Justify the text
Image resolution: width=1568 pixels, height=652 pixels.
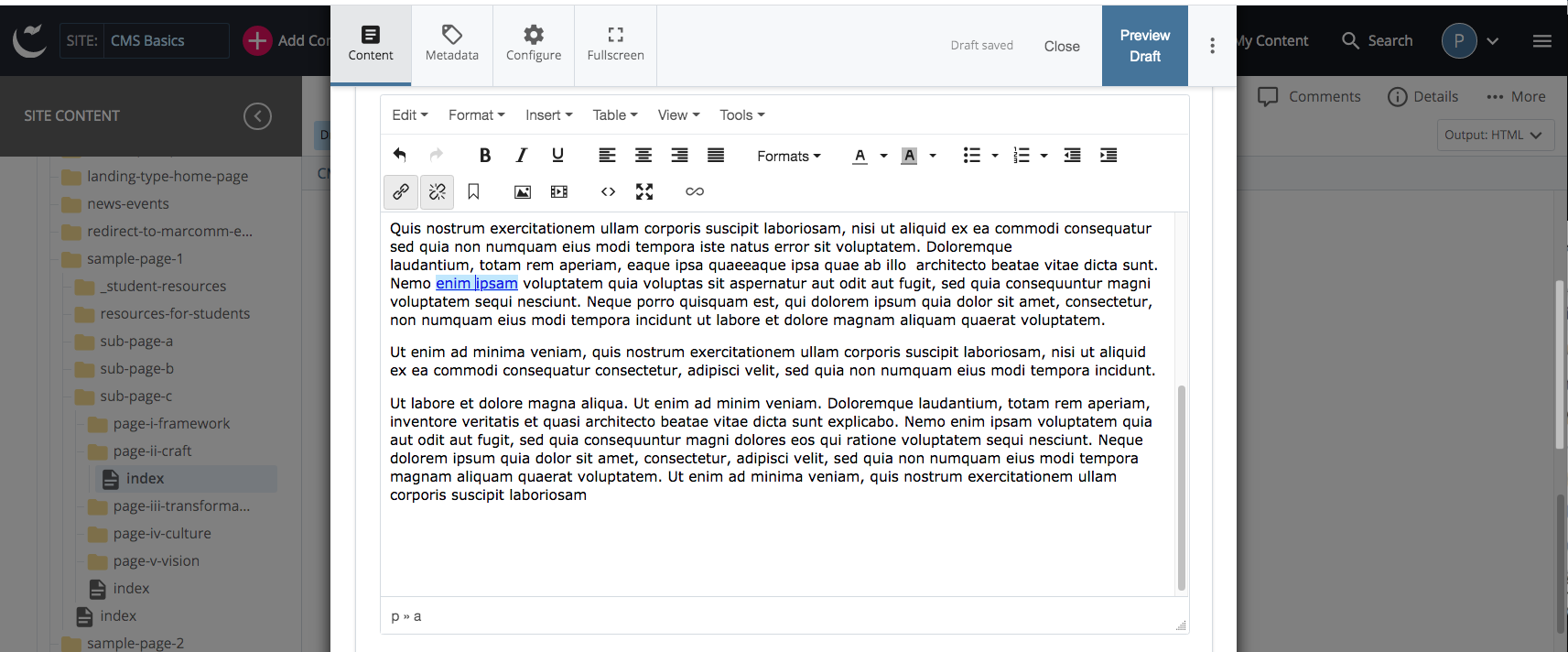pyautogui.click(x=716, y=155)
